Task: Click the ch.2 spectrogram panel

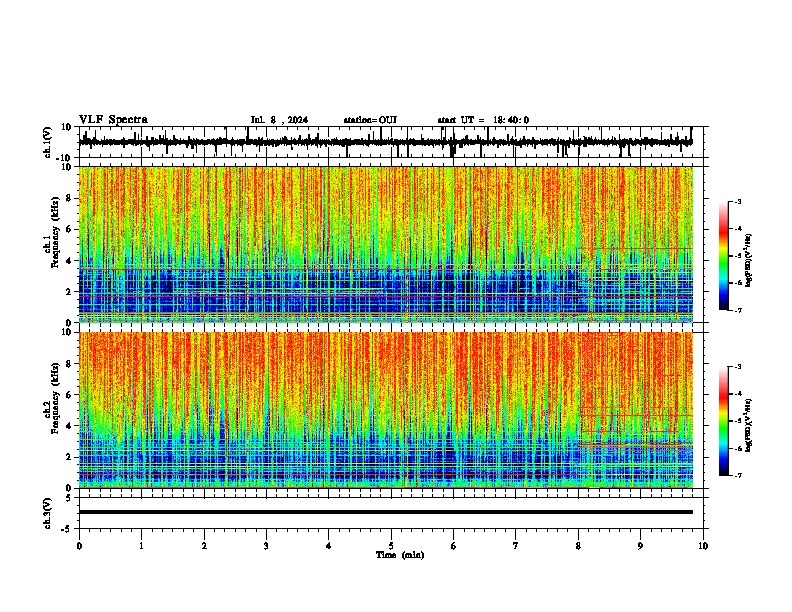Action: click(x=386, y=410)
